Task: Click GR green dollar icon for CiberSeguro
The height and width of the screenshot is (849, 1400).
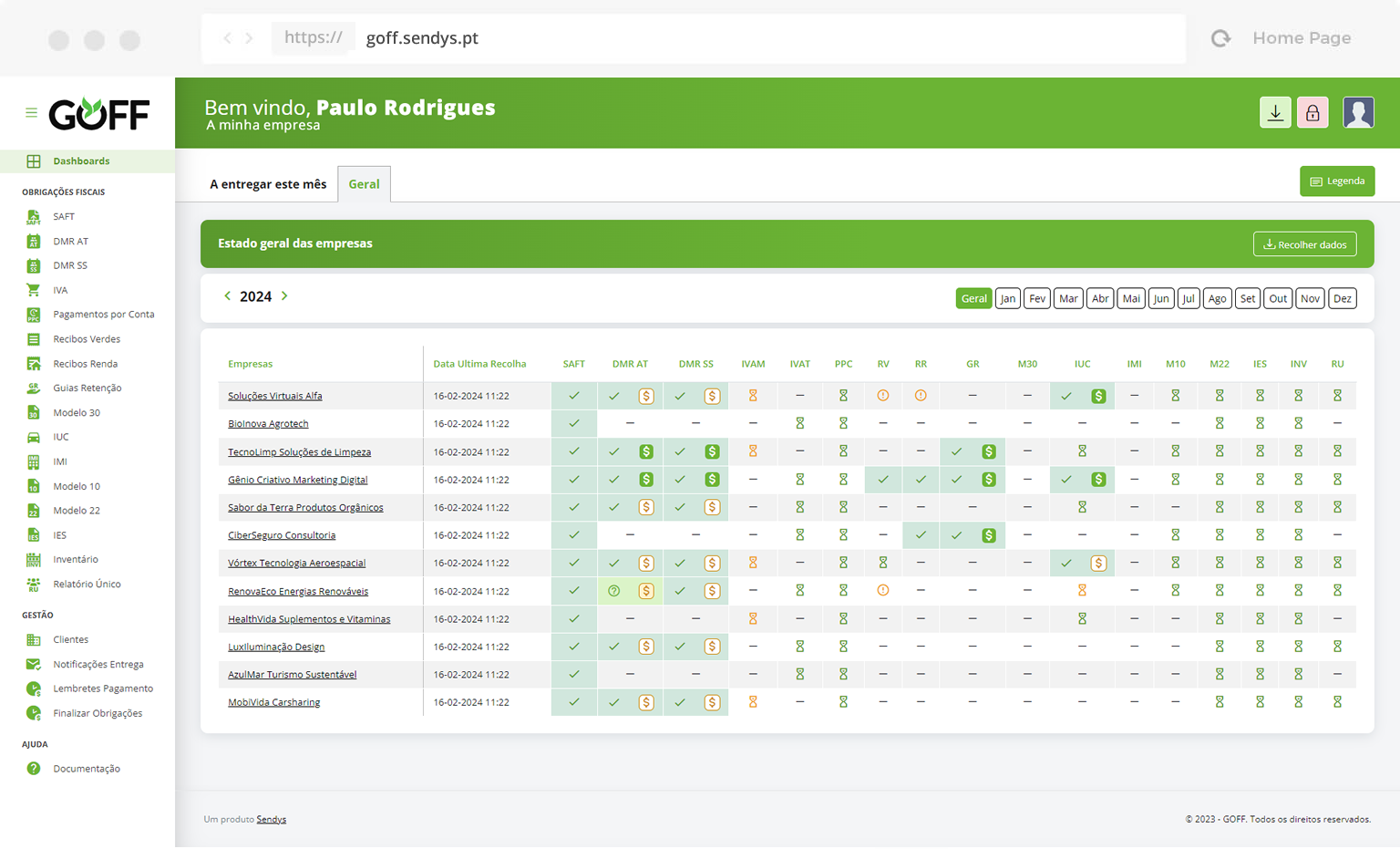Action: pyautogui.click(x=989, y=535)
